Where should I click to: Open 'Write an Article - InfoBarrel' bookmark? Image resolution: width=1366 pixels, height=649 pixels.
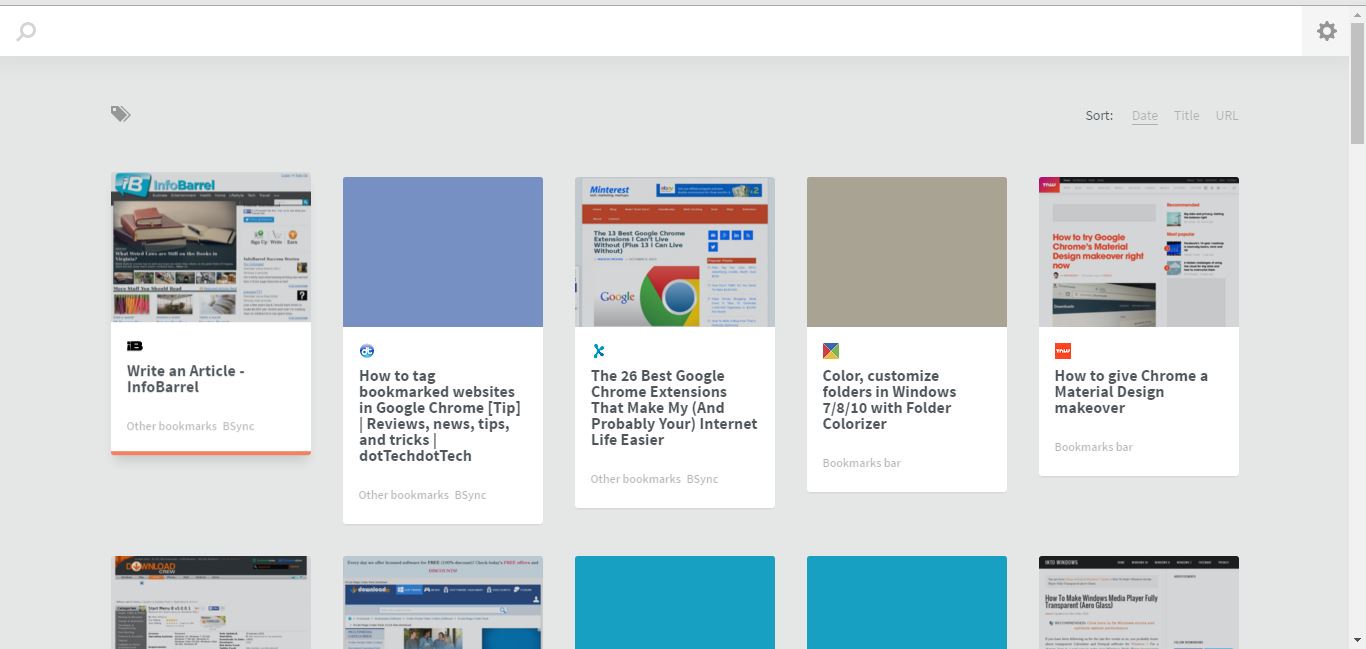pyautogui.click(x=186, y=379)
